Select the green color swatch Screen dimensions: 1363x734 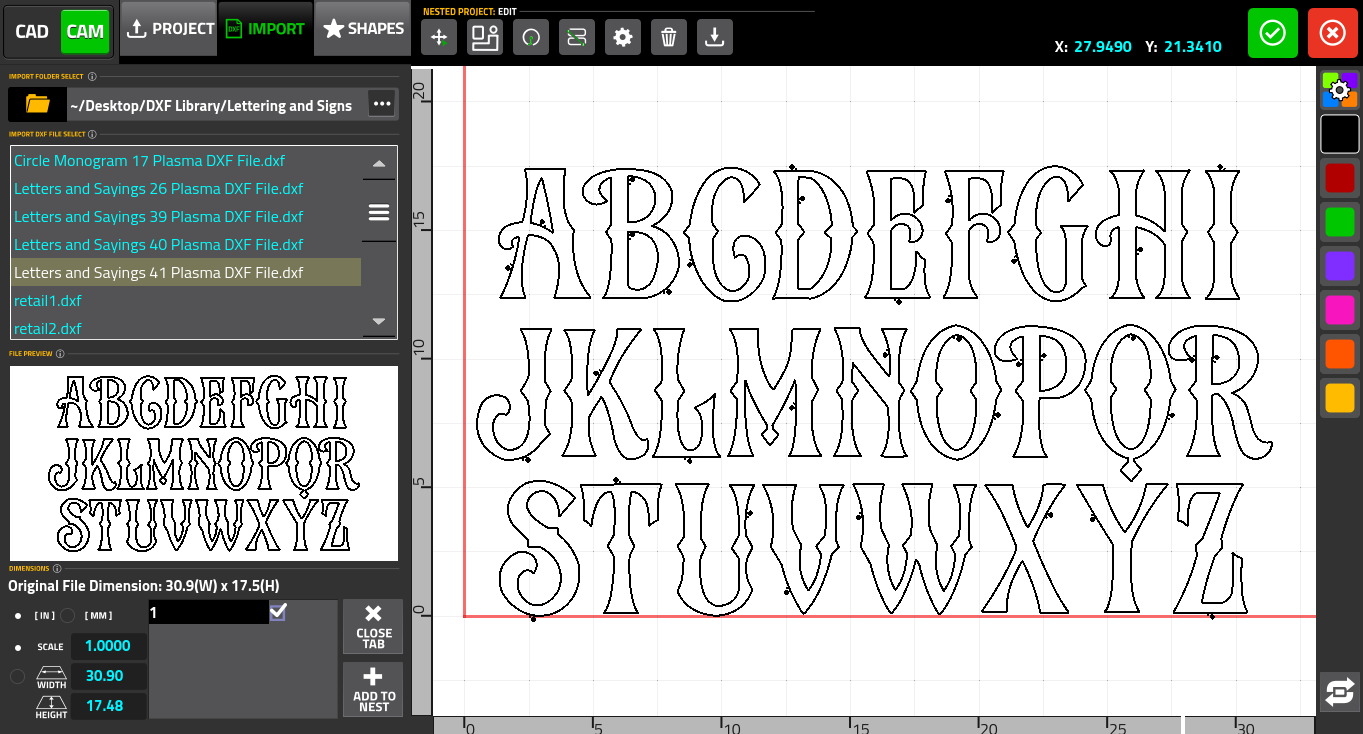pyautogui.click(x=1340, y=222)
